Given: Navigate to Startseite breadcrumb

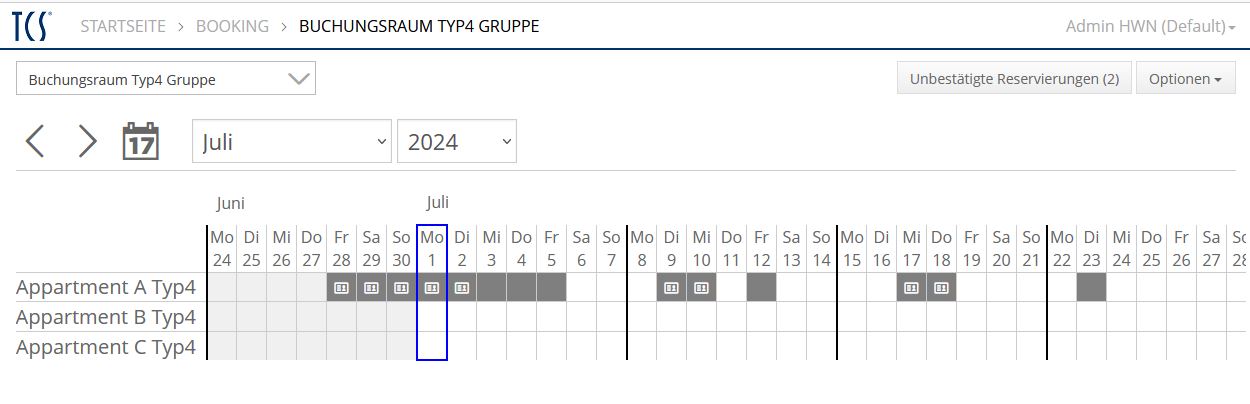Looking at the screenshot, I should click(123, 26).
